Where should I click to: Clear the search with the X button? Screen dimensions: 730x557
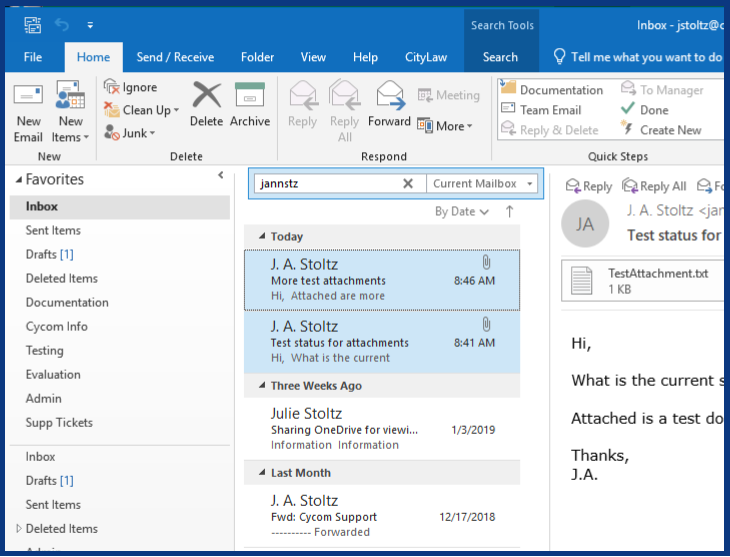(x=408, y=183)
